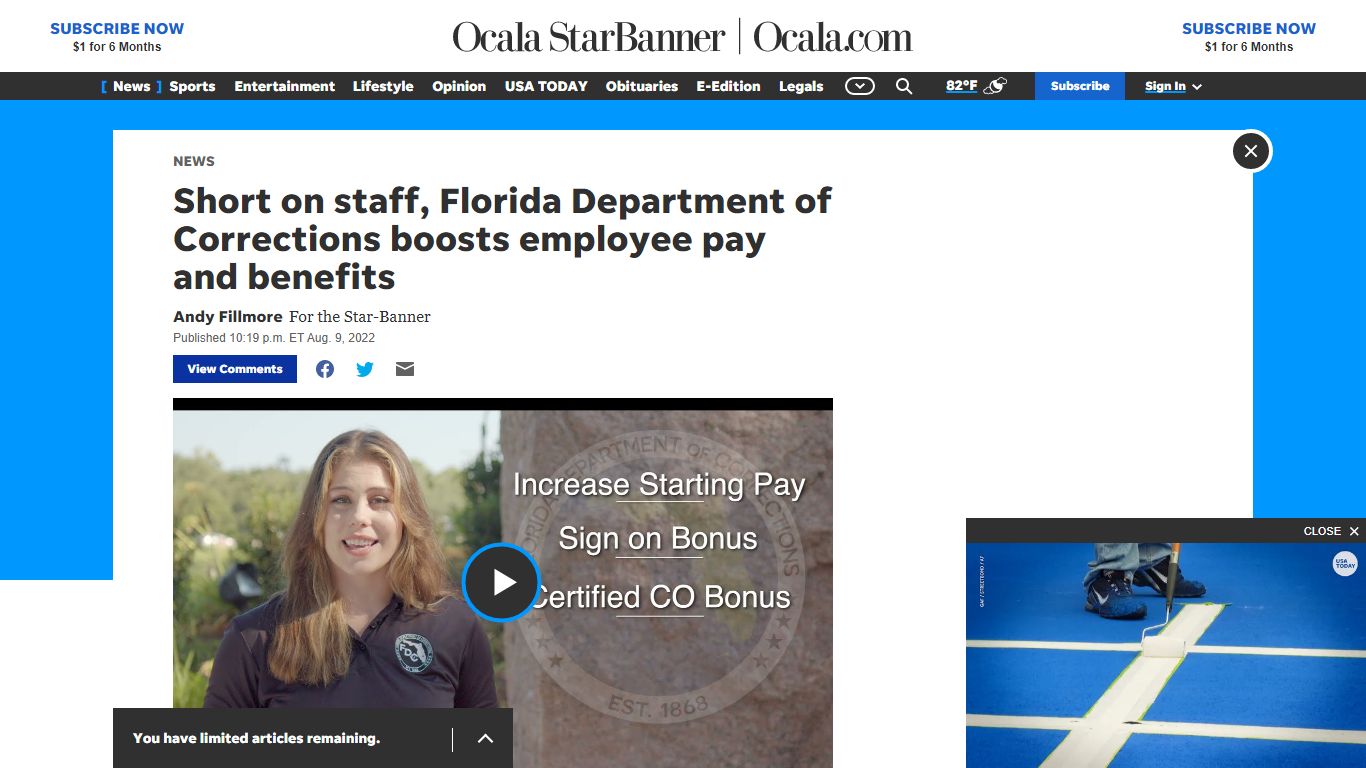Open the 82°F weather link
The image size is (1366, 768).
962,86
